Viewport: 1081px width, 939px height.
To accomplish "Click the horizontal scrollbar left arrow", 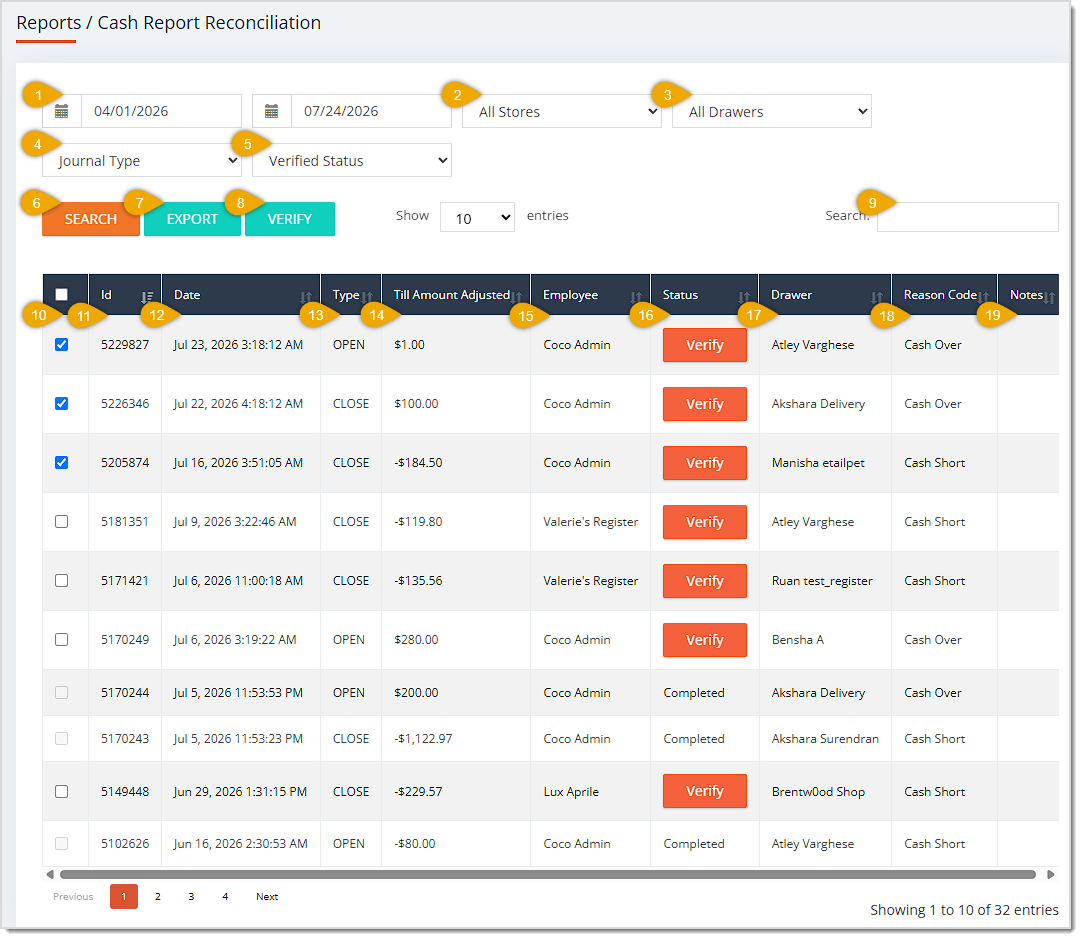I will pyautogui.click(x=50, y=874).
